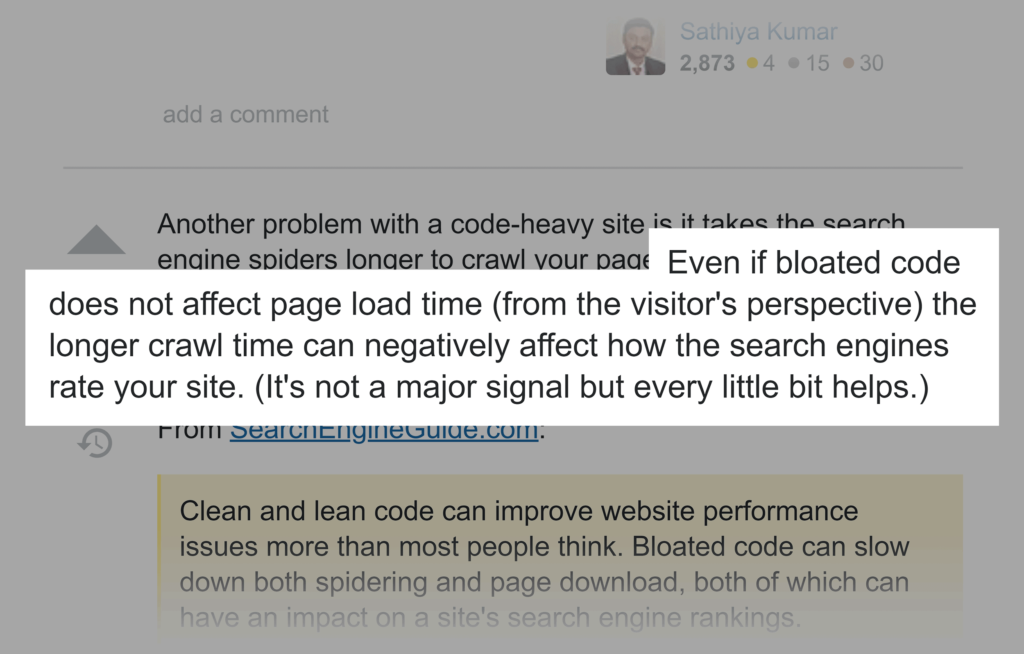The height and width of the screenshot is (654, 1024).
Task: Open Sathiya Kumar's avatar image
Action: pos(635,47)
